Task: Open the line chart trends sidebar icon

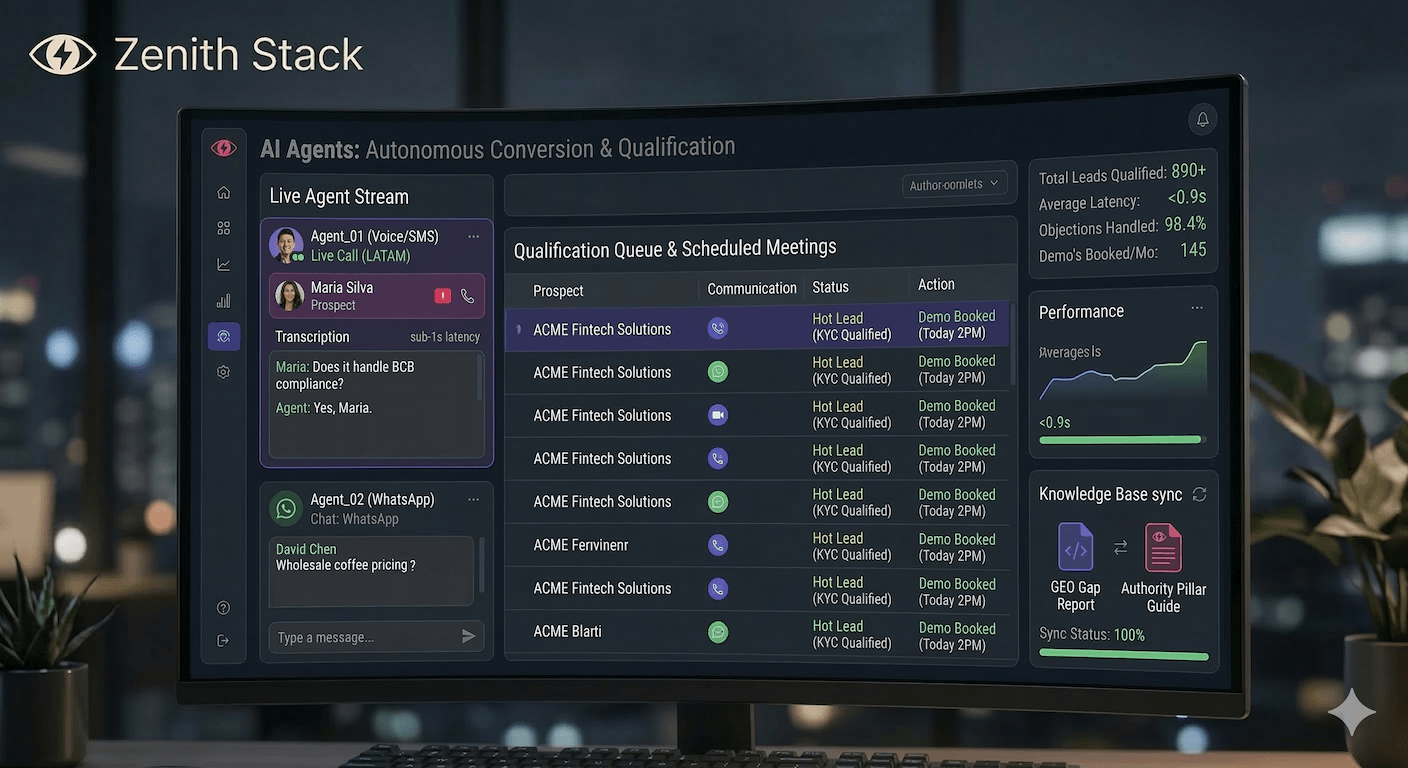Action: (224, 264)
